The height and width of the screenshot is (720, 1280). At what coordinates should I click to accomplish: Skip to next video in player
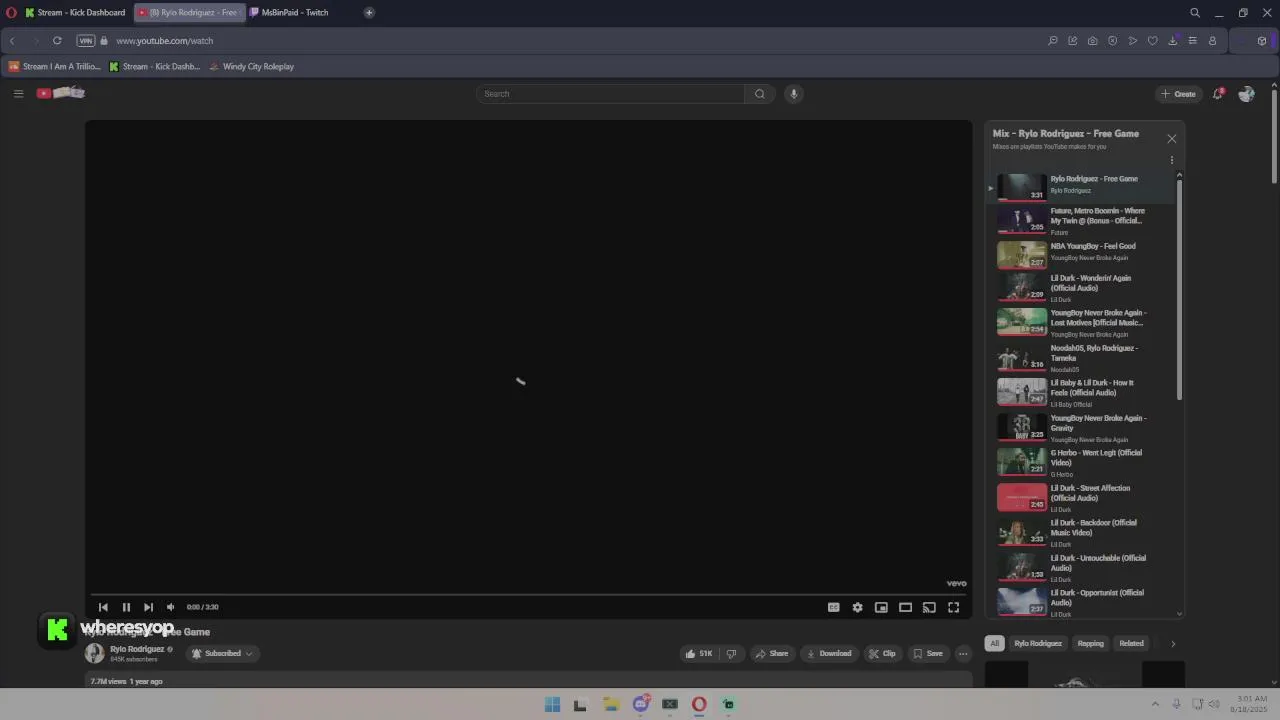pyautogui.click(x=148, y=607)
